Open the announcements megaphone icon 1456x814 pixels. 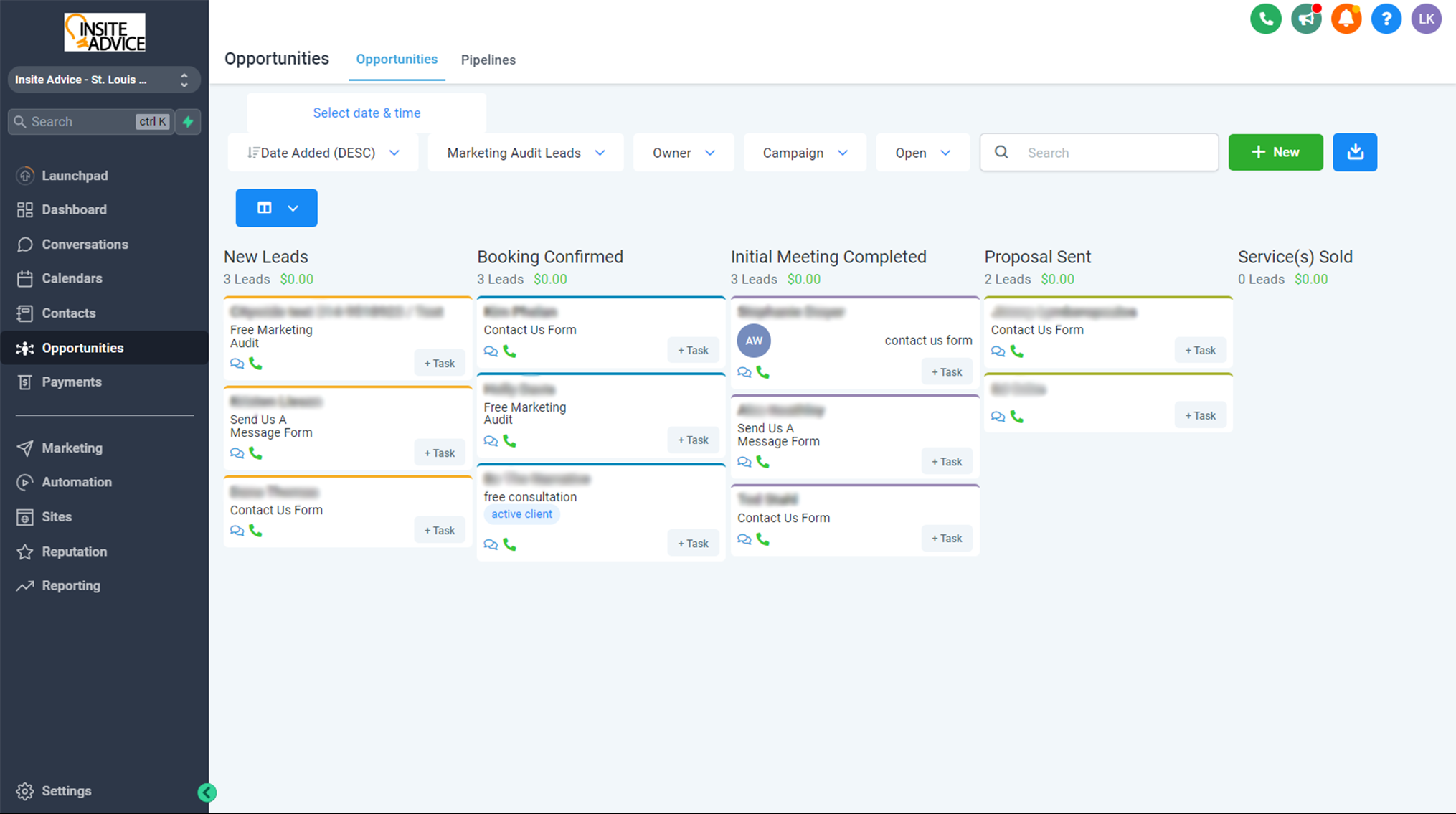tap(1305, 19)
